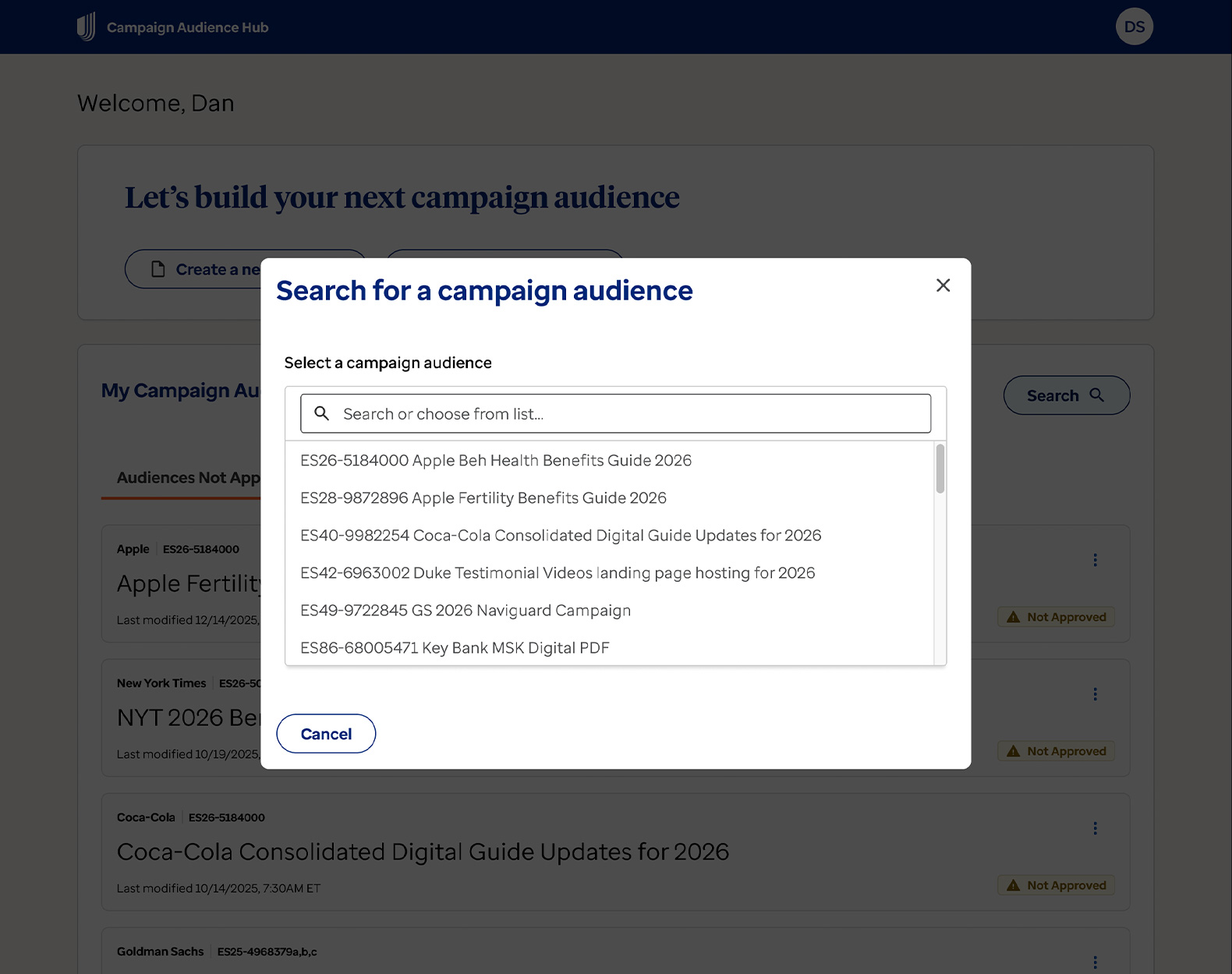The width and height of the screenshot is (1232, 974).
Task: Open Coca-Cola Consolidated Digital Guide Updates card title
Action: [x=423, y=852]
